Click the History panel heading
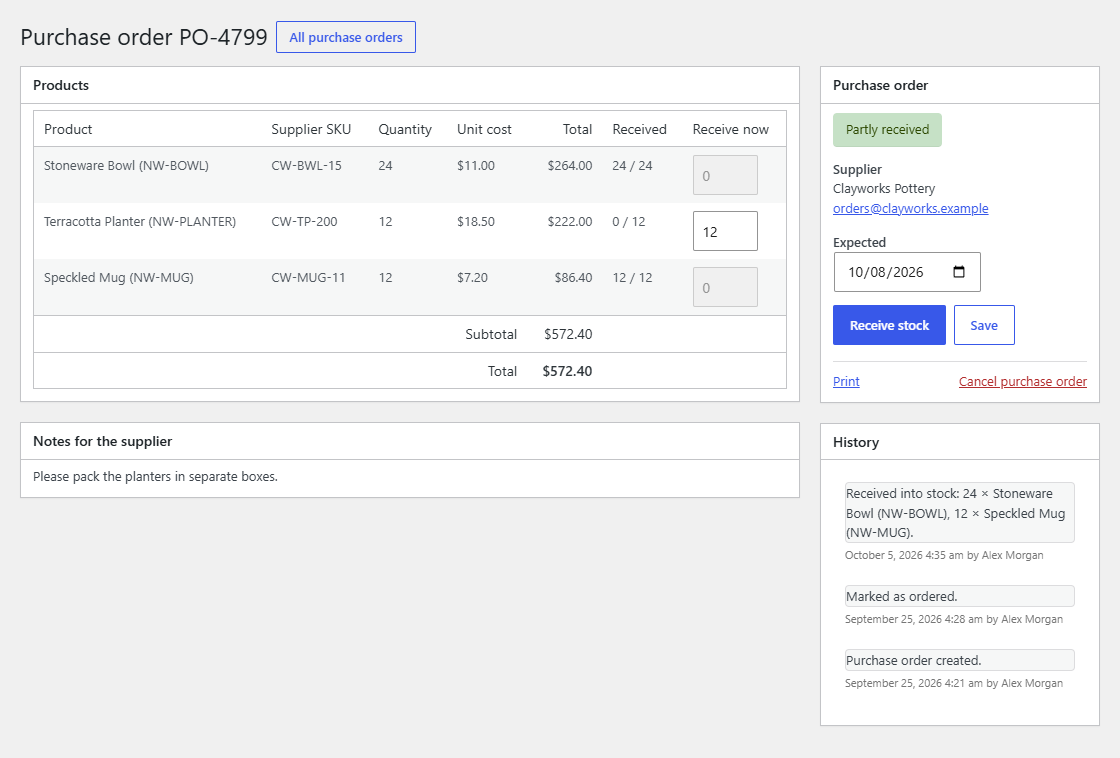1120x758 pixels. click(x=856, y=442)
